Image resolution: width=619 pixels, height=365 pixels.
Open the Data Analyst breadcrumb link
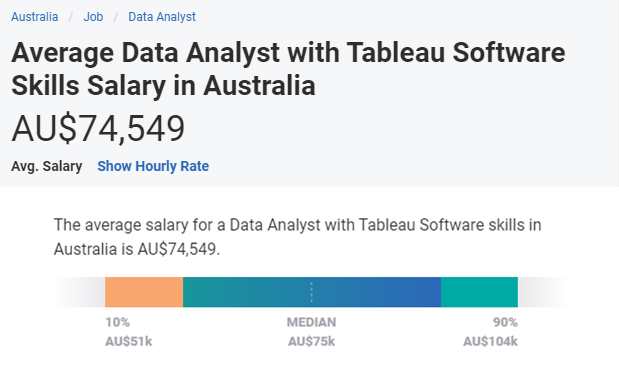[162, 17]
